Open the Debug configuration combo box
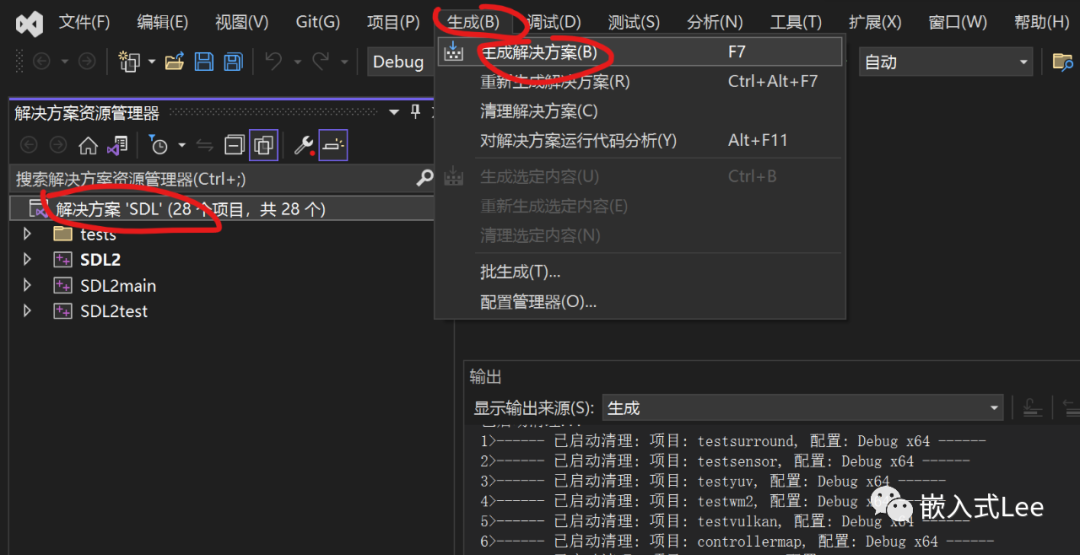The width and height of the screenshot is (1080, 555). coord(402,62)
